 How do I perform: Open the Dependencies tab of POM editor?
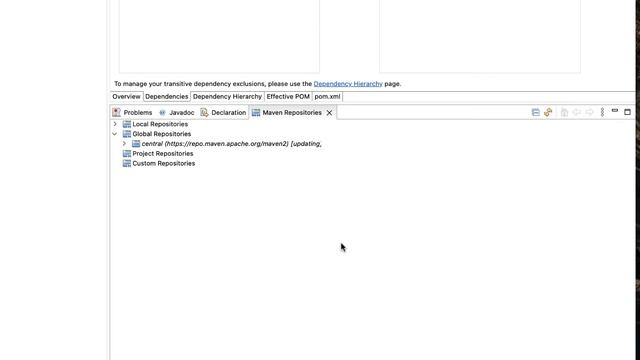click(167, 97)
